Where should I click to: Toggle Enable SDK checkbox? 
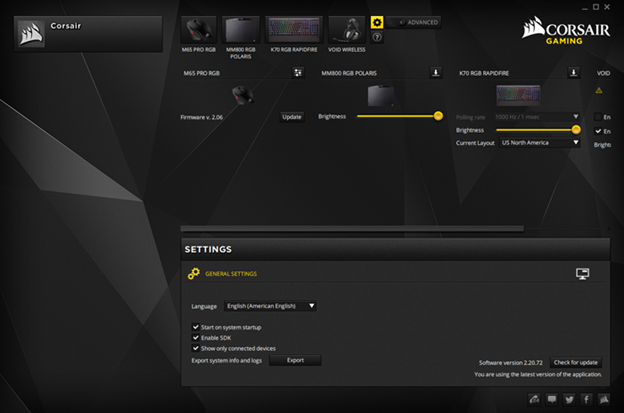point(195,337)
